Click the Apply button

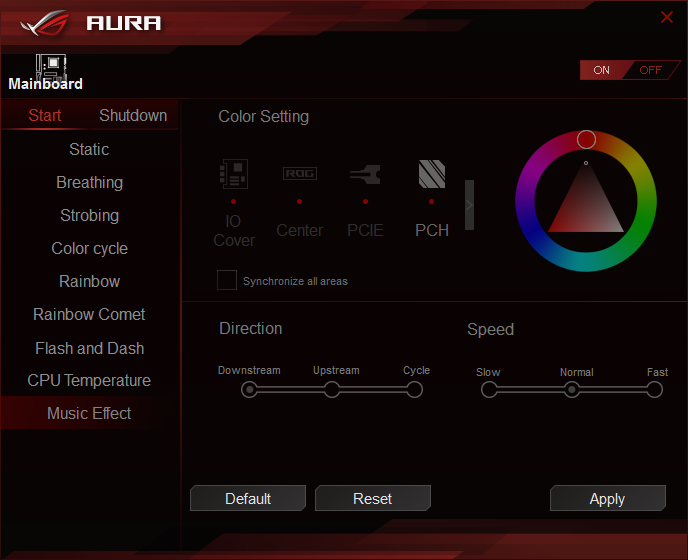608,498
